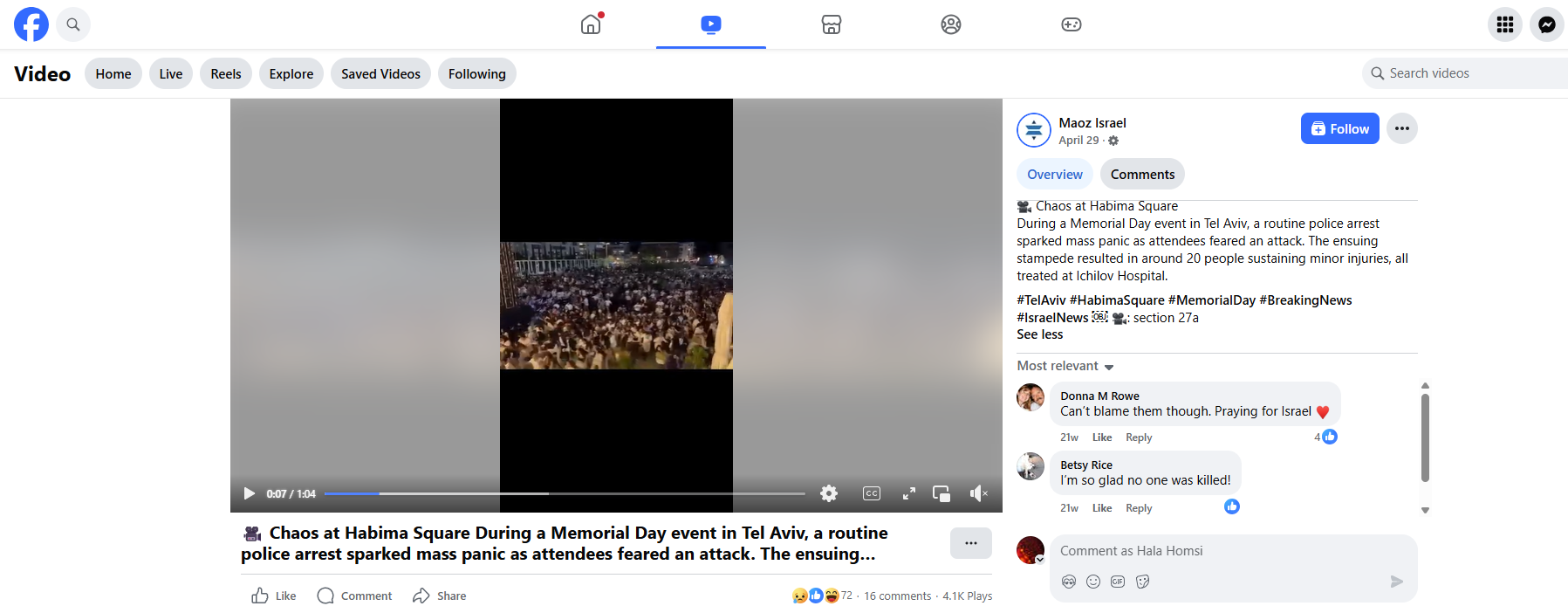Open Saved Videos
The height and width of the screenshot is (613, 1568).
pos(380,74)
